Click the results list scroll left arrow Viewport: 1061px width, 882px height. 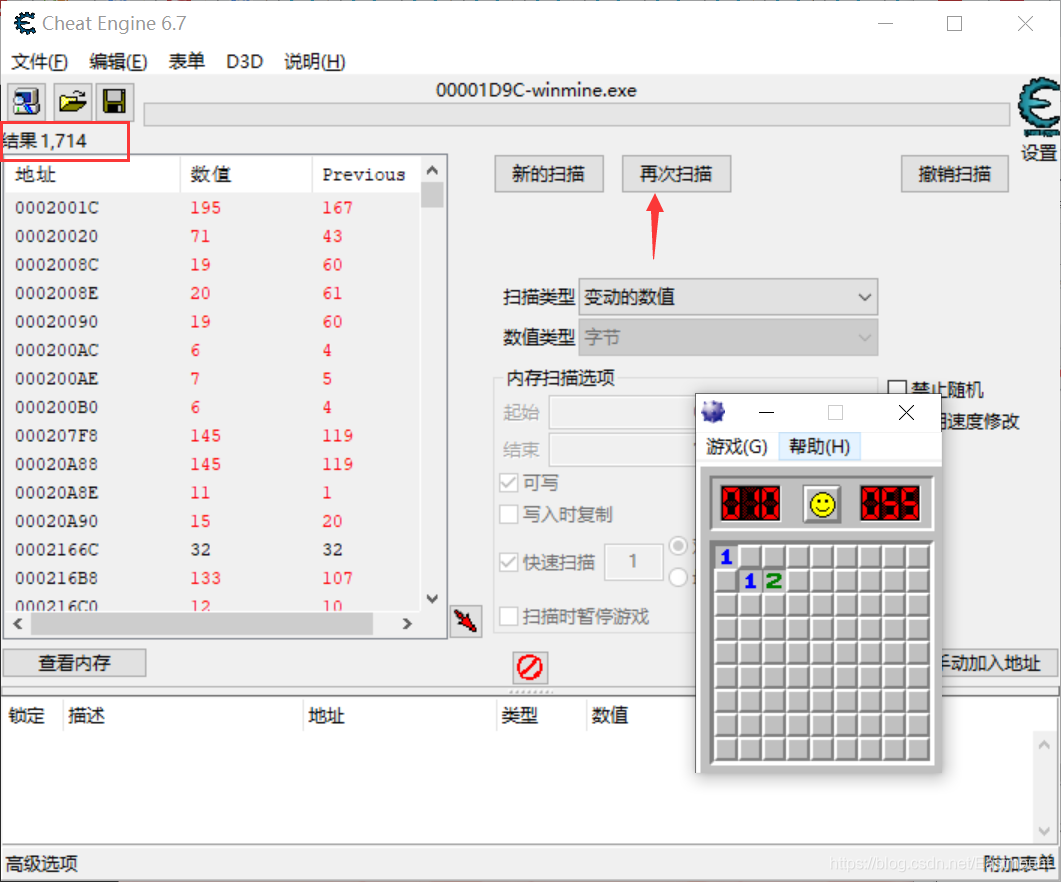click(x=18, y=624)
